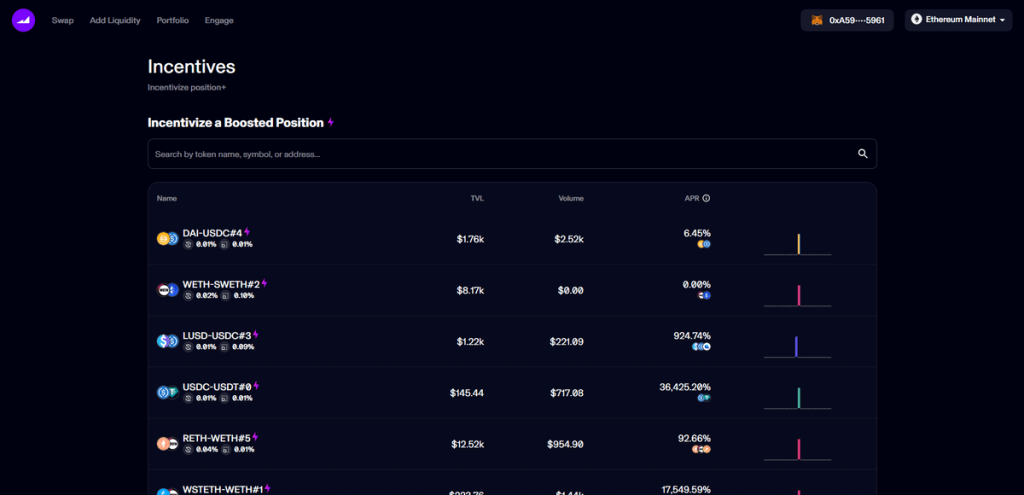Viewport: 1024px width, 495px height.
Task: Open the Swap page
Action: click(x=63, y=20)
